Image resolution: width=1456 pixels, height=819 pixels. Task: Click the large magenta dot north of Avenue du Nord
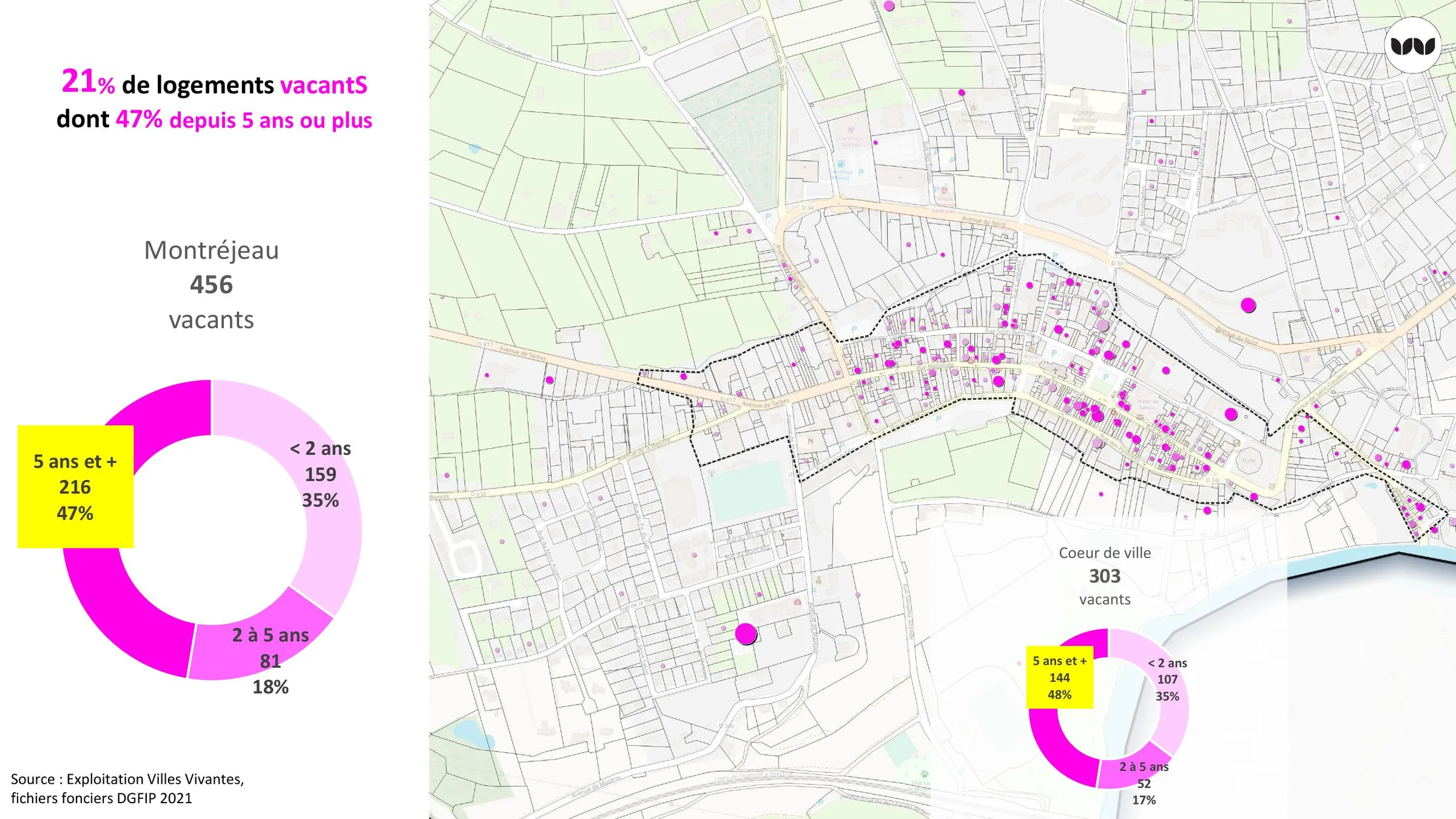click(x=1248, y=305)
